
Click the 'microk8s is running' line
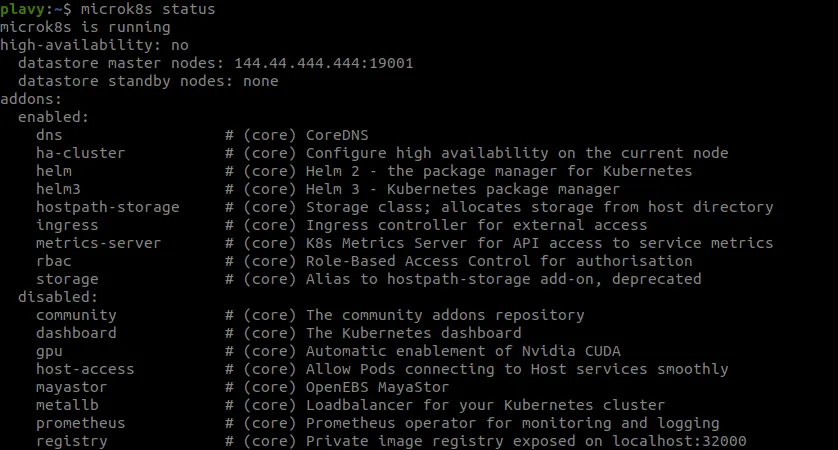click(85, 27)
